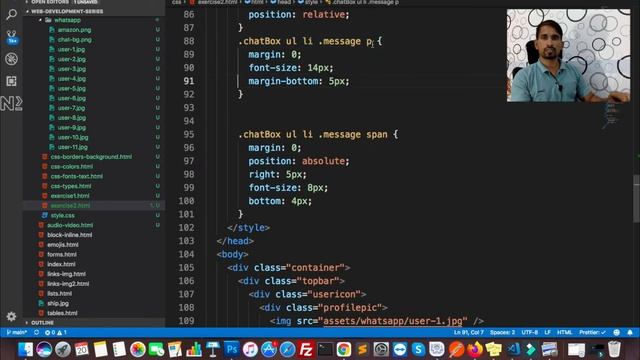
Task: Open the App Store in the dock
Action: pos(269,349)
